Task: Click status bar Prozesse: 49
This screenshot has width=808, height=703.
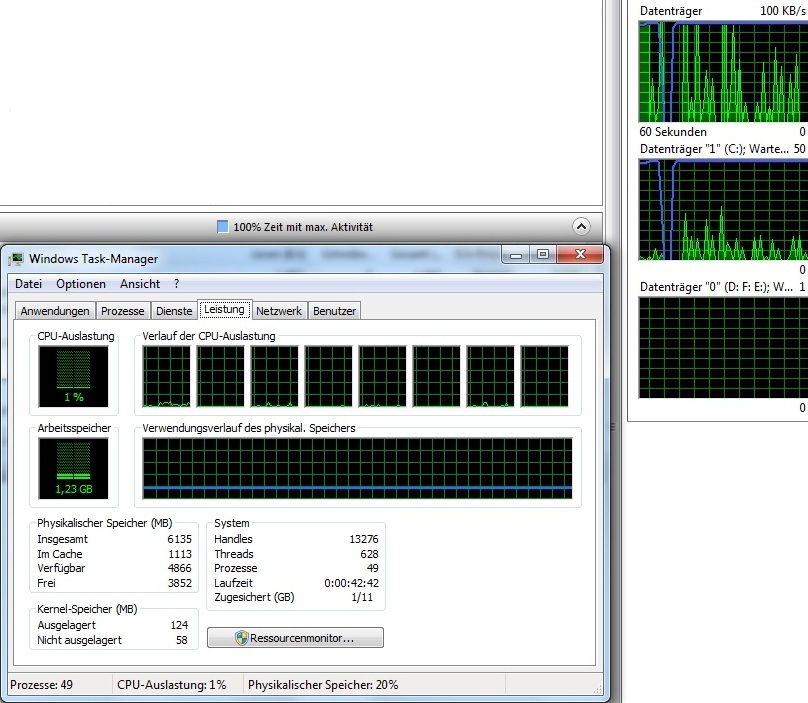Action: coord(41,685)
